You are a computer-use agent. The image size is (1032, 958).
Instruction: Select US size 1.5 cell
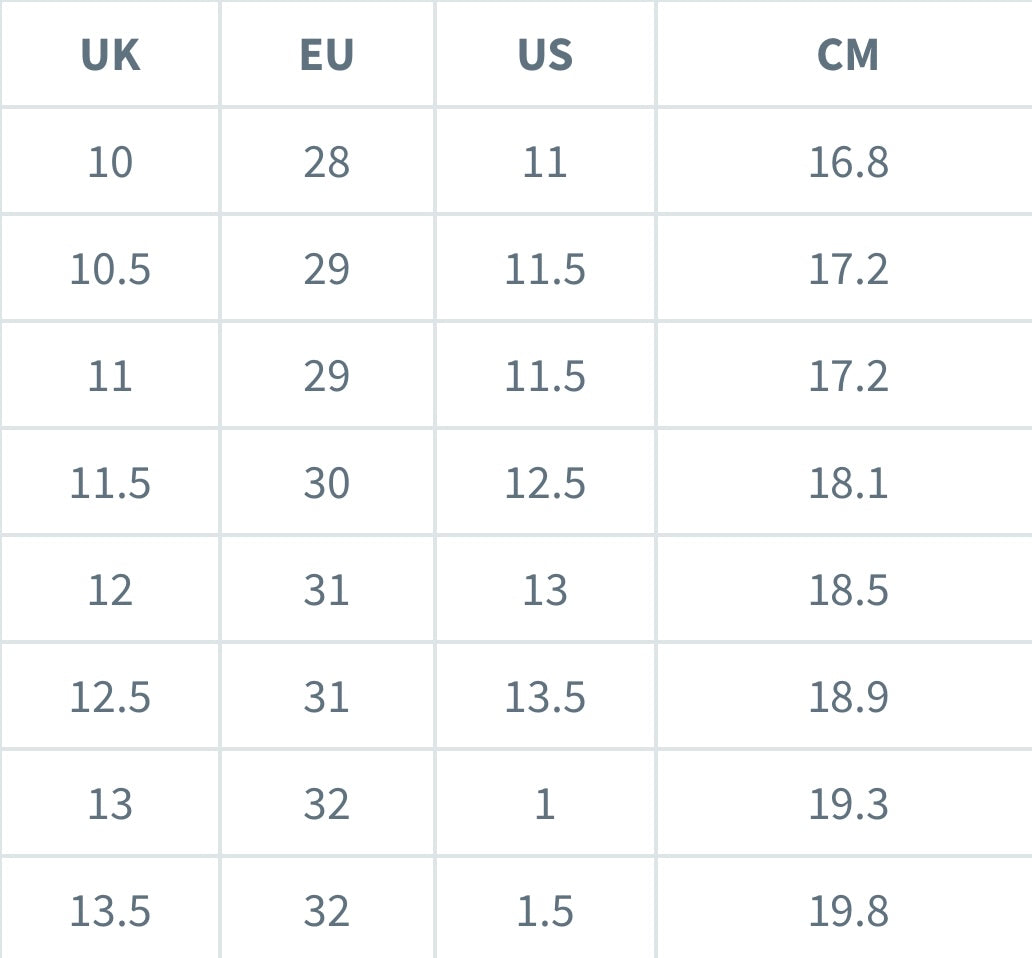(x=545, y=911)
